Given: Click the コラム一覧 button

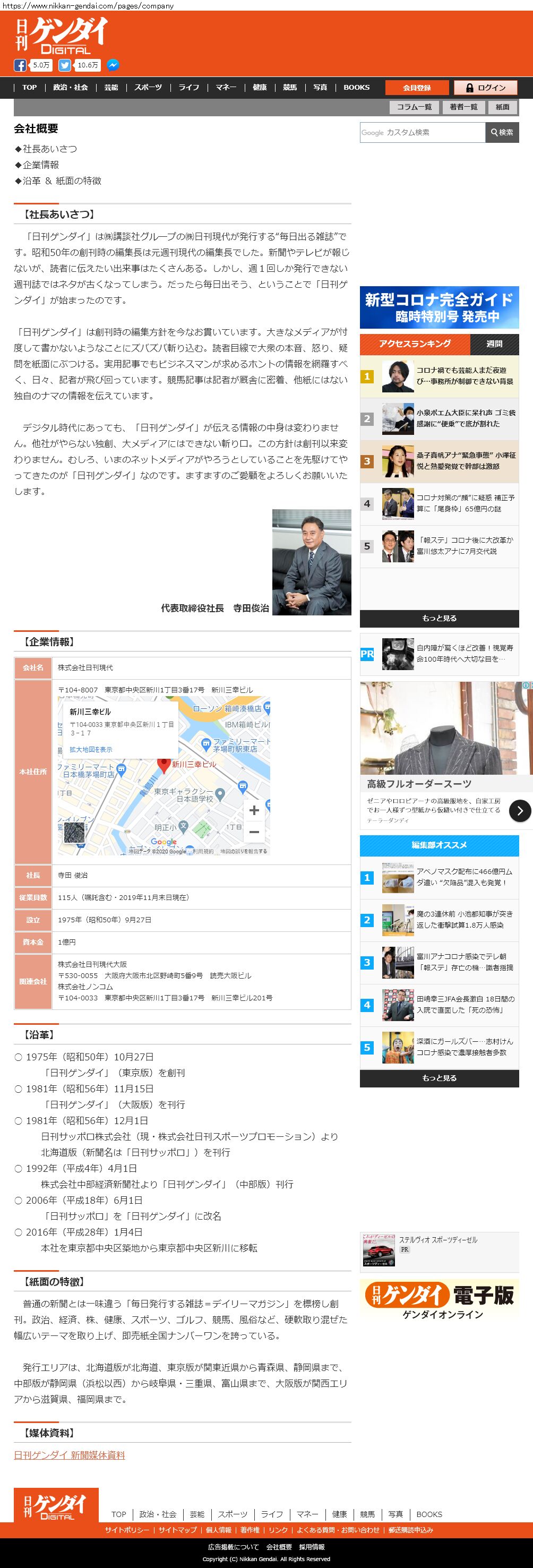Looking at the screenshot, I should 415,107.
